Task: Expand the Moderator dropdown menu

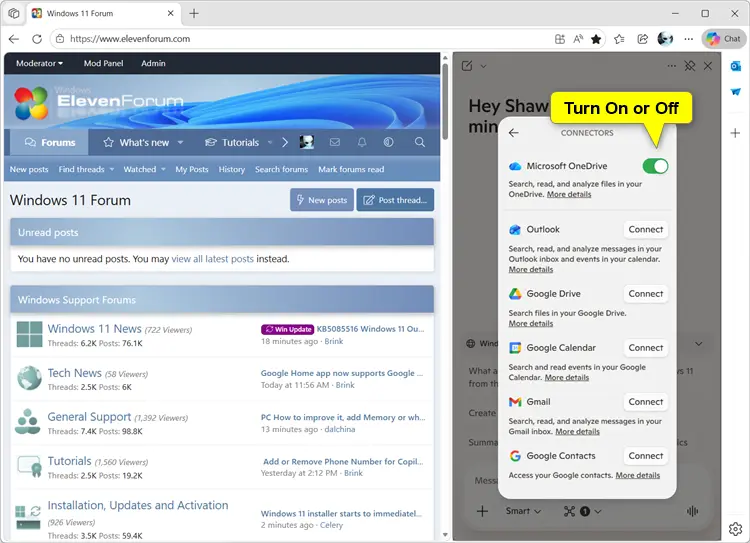Action: 39,63
